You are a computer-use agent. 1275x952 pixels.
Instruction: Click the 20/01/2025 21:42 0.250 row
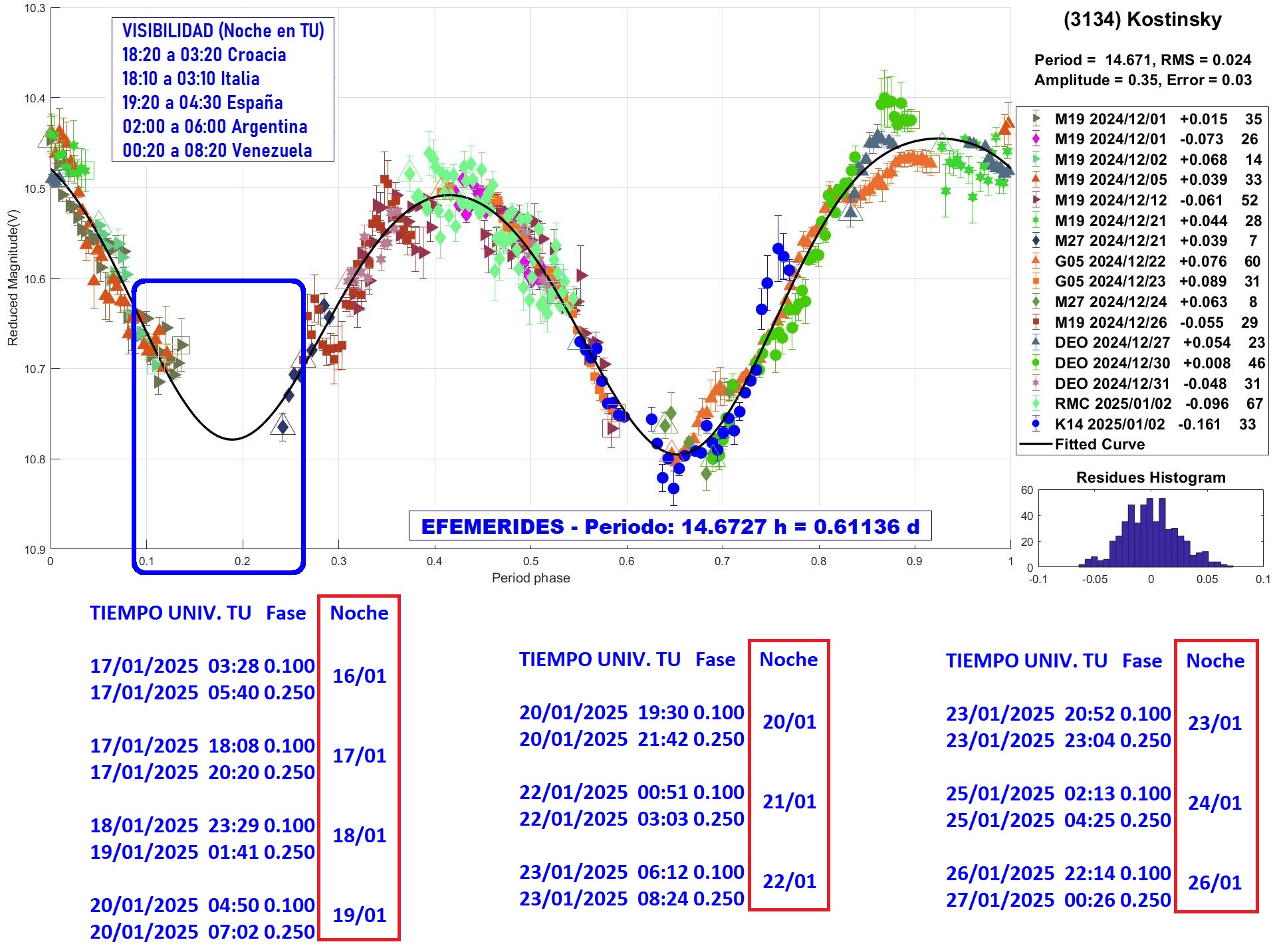click(x=632, y=739)
